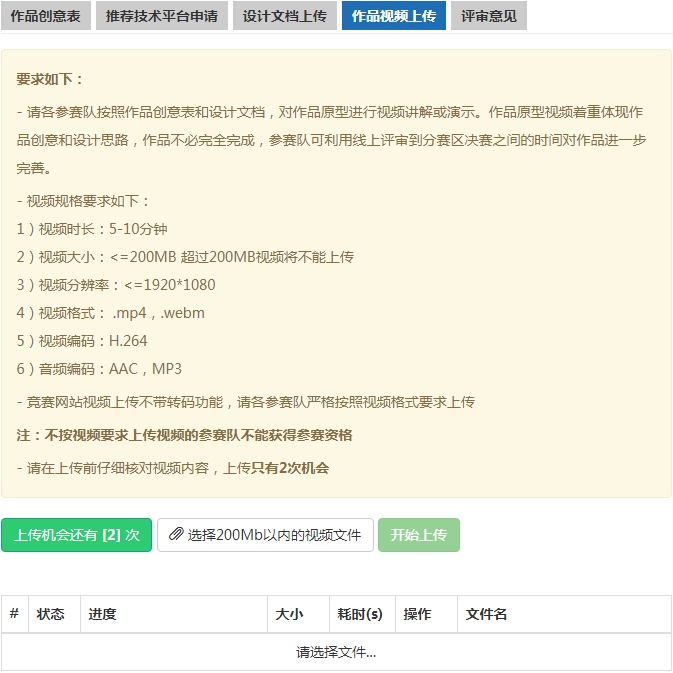Select the 作品视频上传 tab
Screen dimensions: 673x673
(x=394, y=16)
